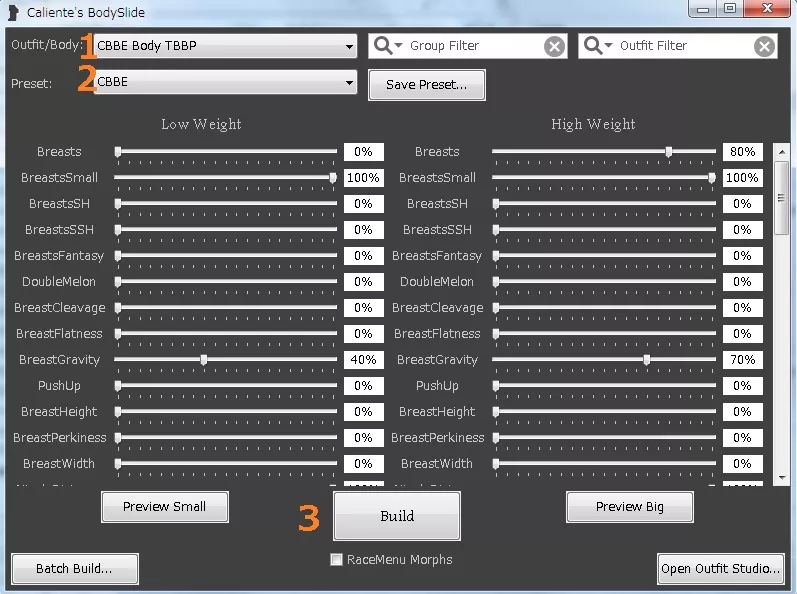Click the Low Weight Breasts 0% value box
The height and width of the screenshot is (594, 797).
click(363, 152)
